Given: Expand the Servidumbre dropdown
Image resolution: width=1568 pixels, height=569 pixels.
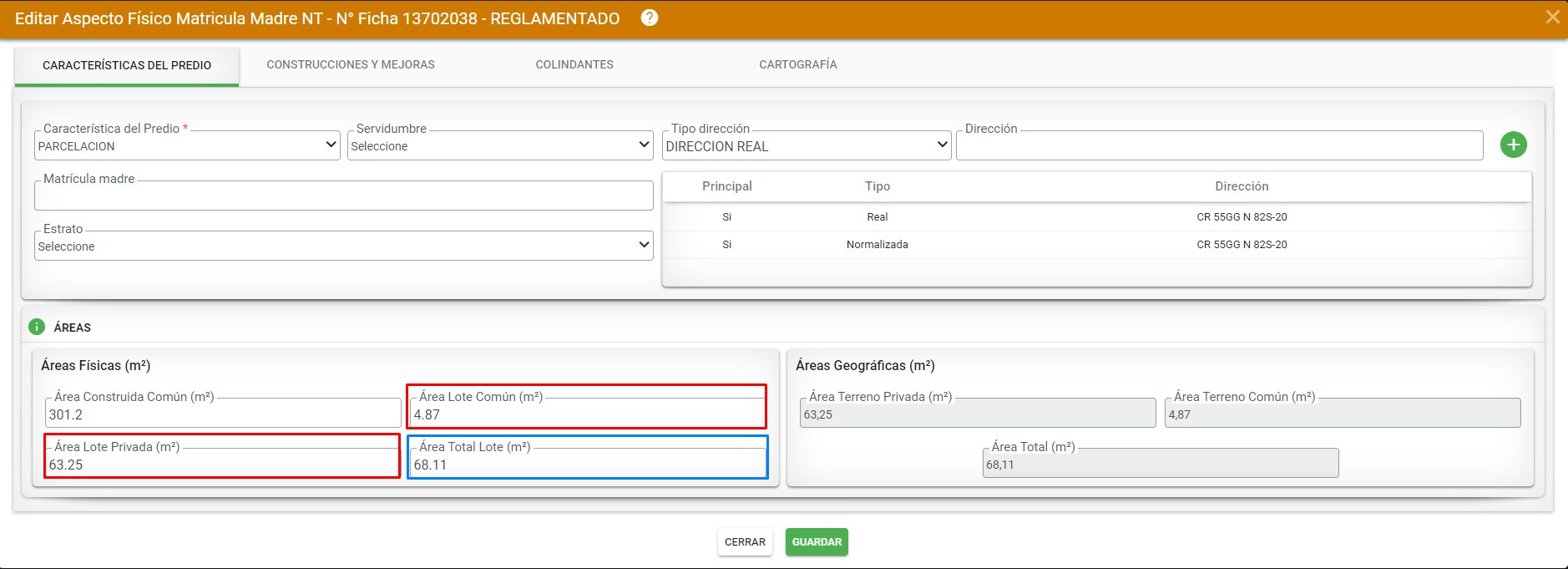Looking at the screenshot, I should tap(500, 145).
